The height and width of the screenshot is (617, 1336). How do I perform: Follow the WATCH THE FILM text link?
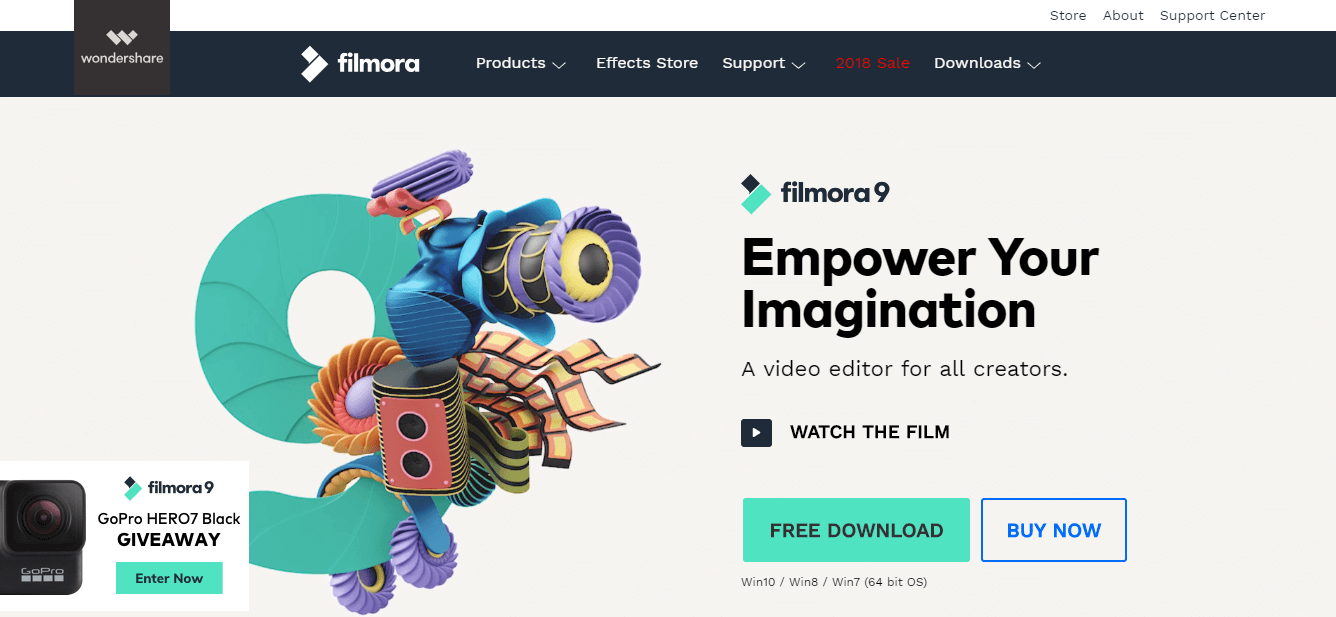[870, 432]
